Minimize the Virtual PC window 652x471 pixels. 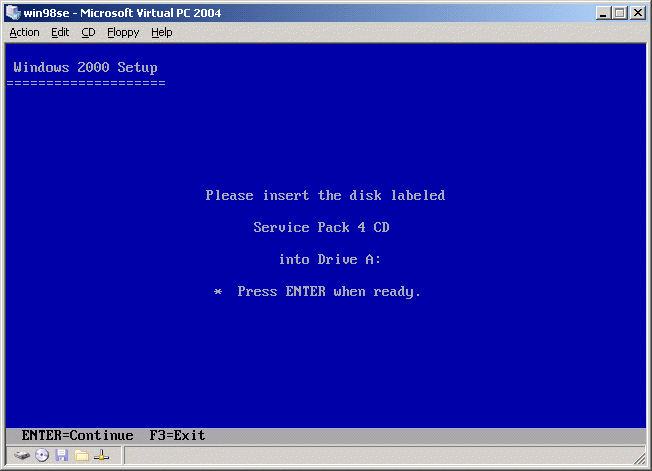point(603,13)
